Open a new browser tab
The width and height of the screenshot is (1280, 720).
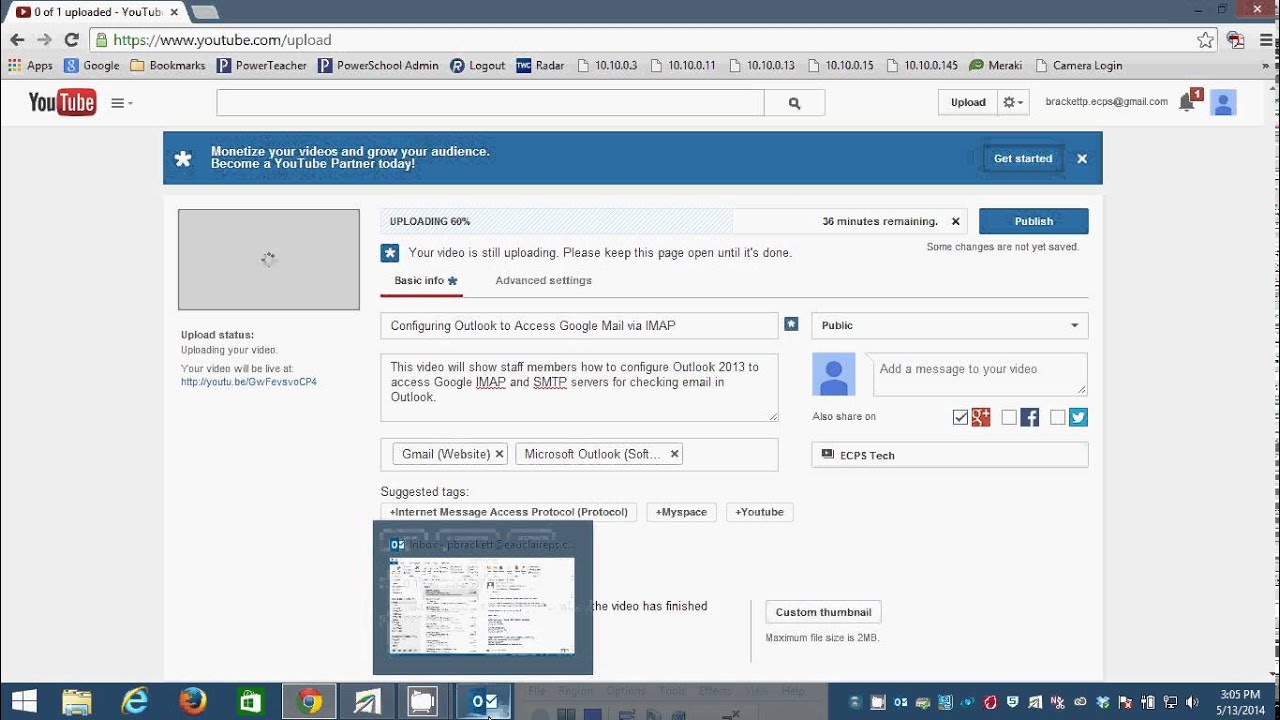tap(204, 12)
